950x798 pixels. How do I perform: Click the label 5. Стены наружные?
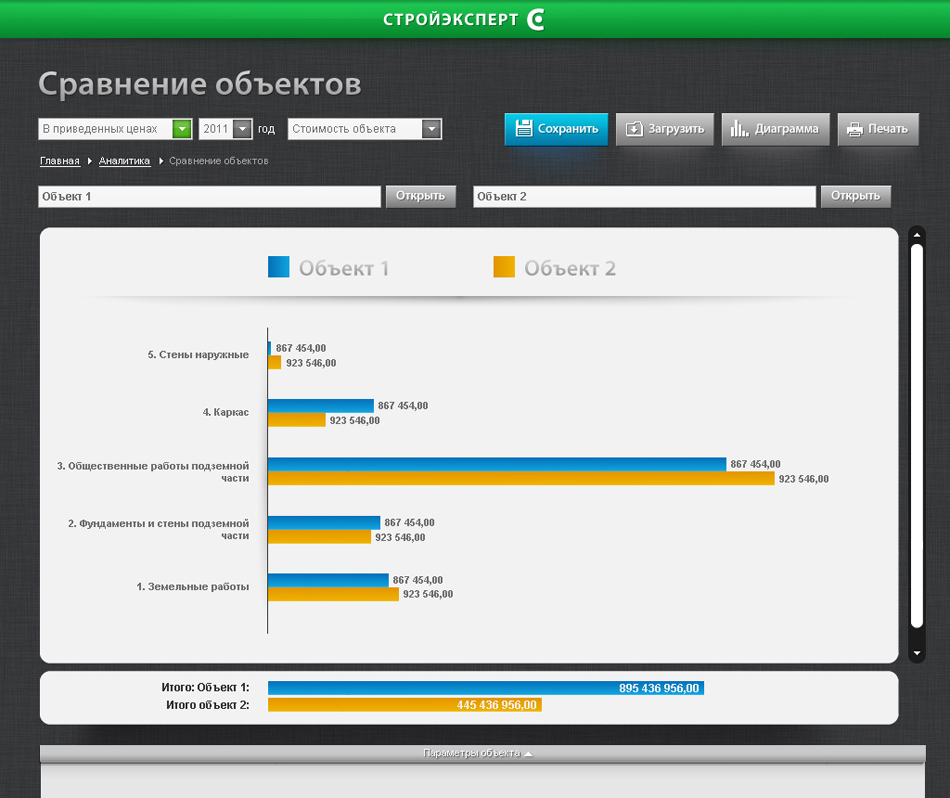(198, 354)
